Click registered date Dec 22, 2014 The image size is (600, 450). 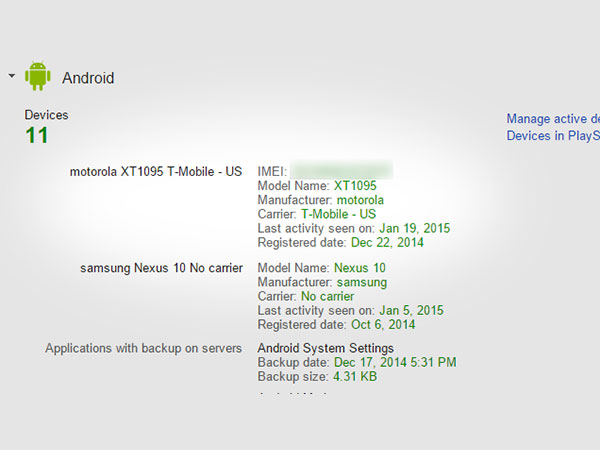[387, 242]
